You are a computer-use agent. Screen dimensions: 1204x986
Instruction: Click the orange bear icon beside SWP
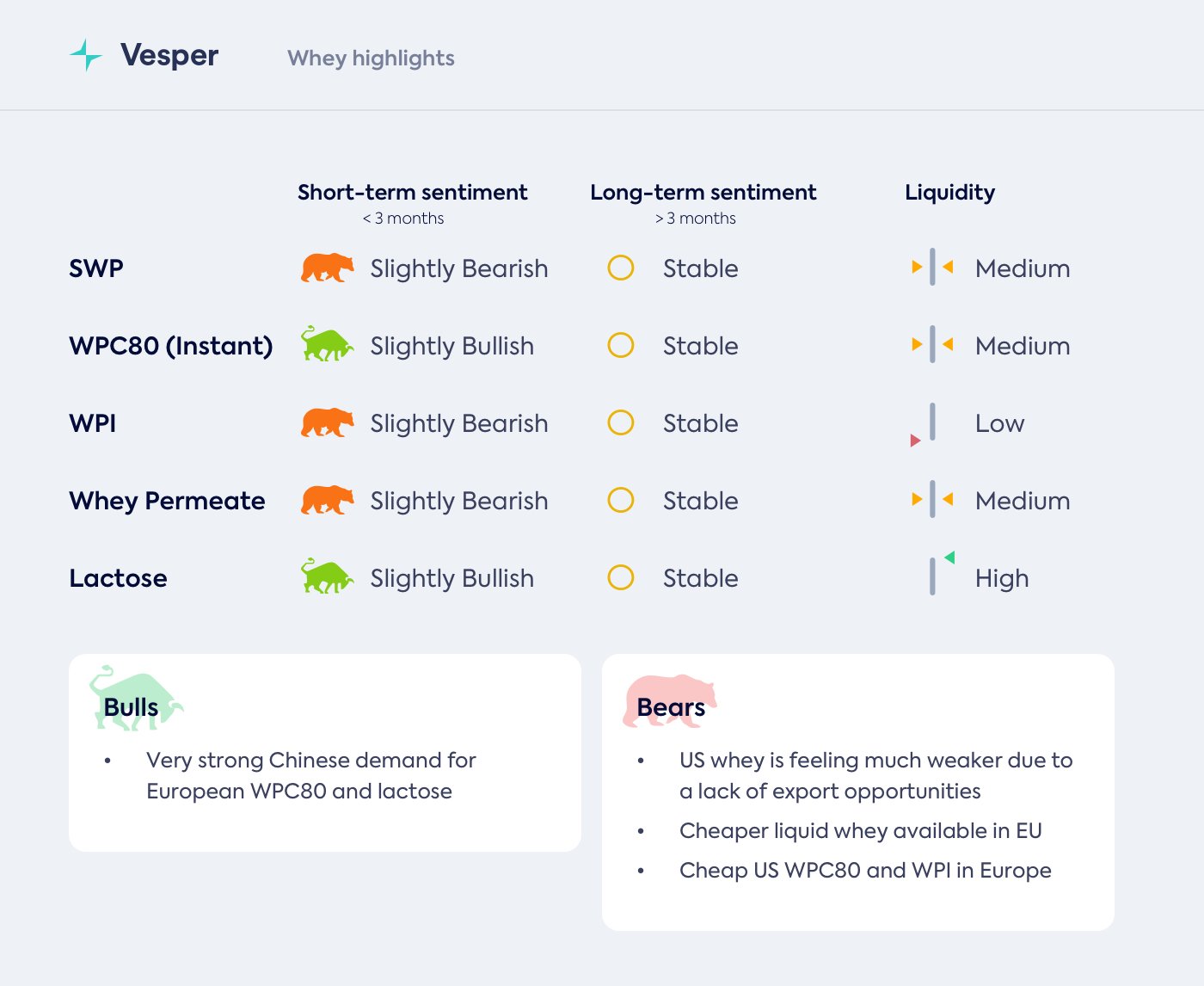[x=327, y=268]
